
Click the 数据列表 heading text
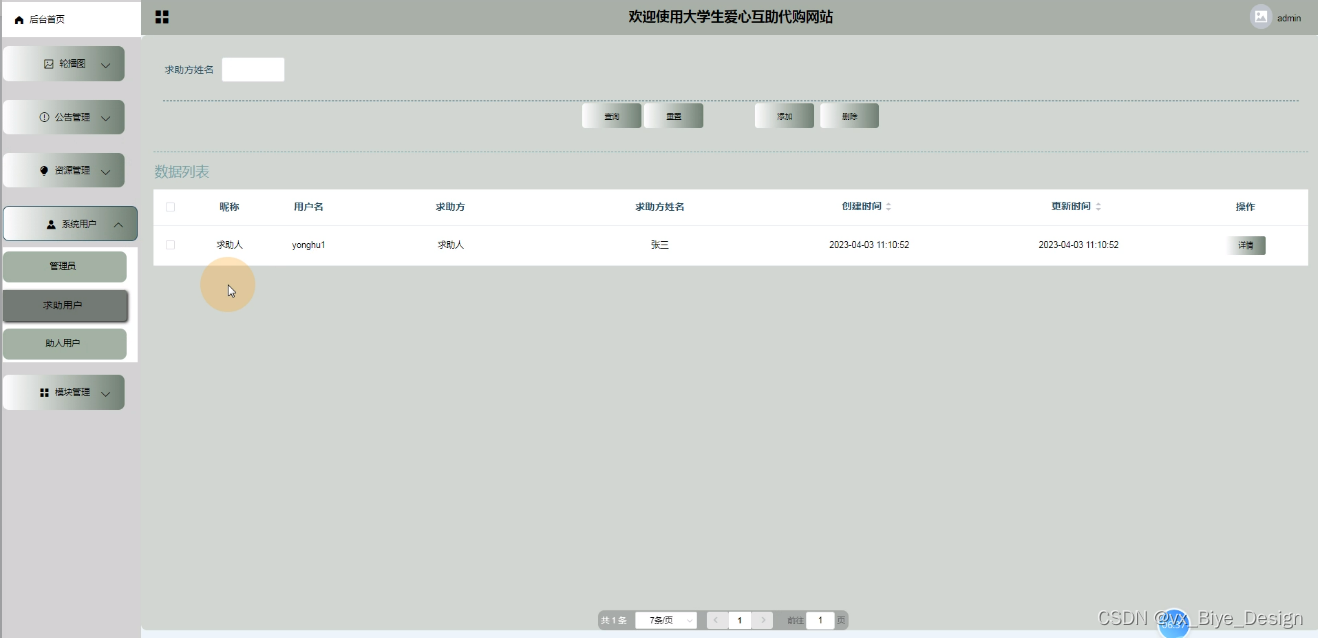pyautogui.click(x=182, y=172)
